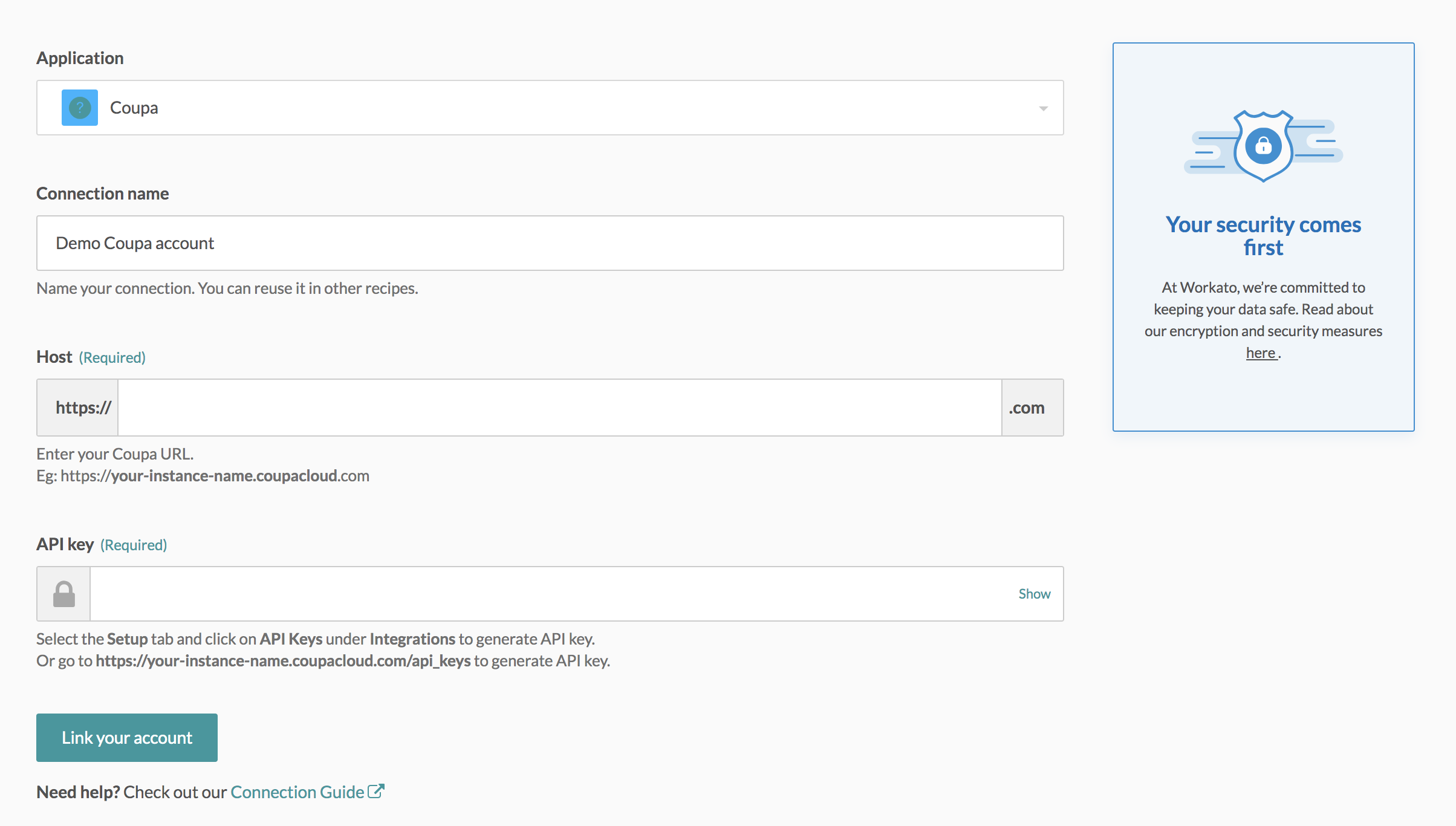The height and width of the screenshot is (826, 1456).
Task: Click Link your account
Action: pos(126,737)
